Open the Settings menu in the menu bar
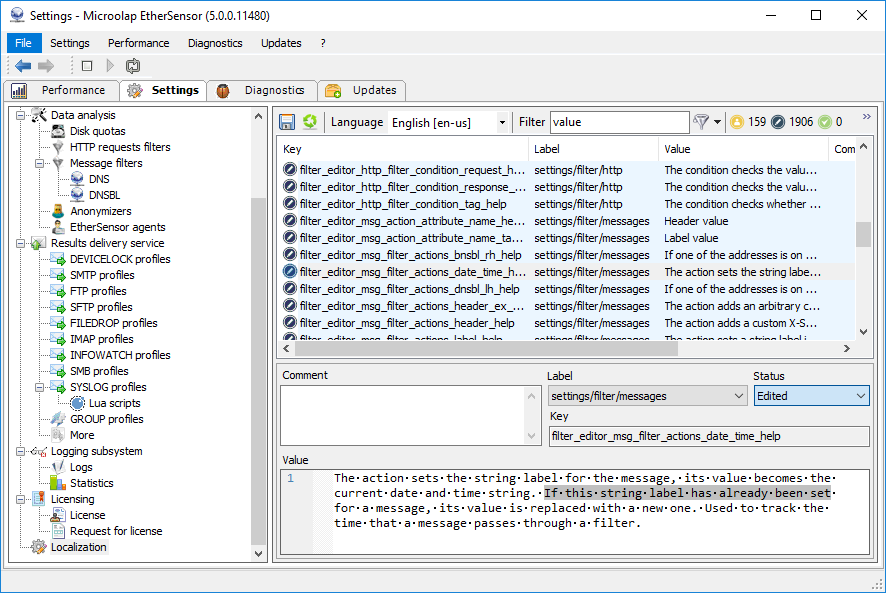Screen dimensions: 886x593 point(70,43)
